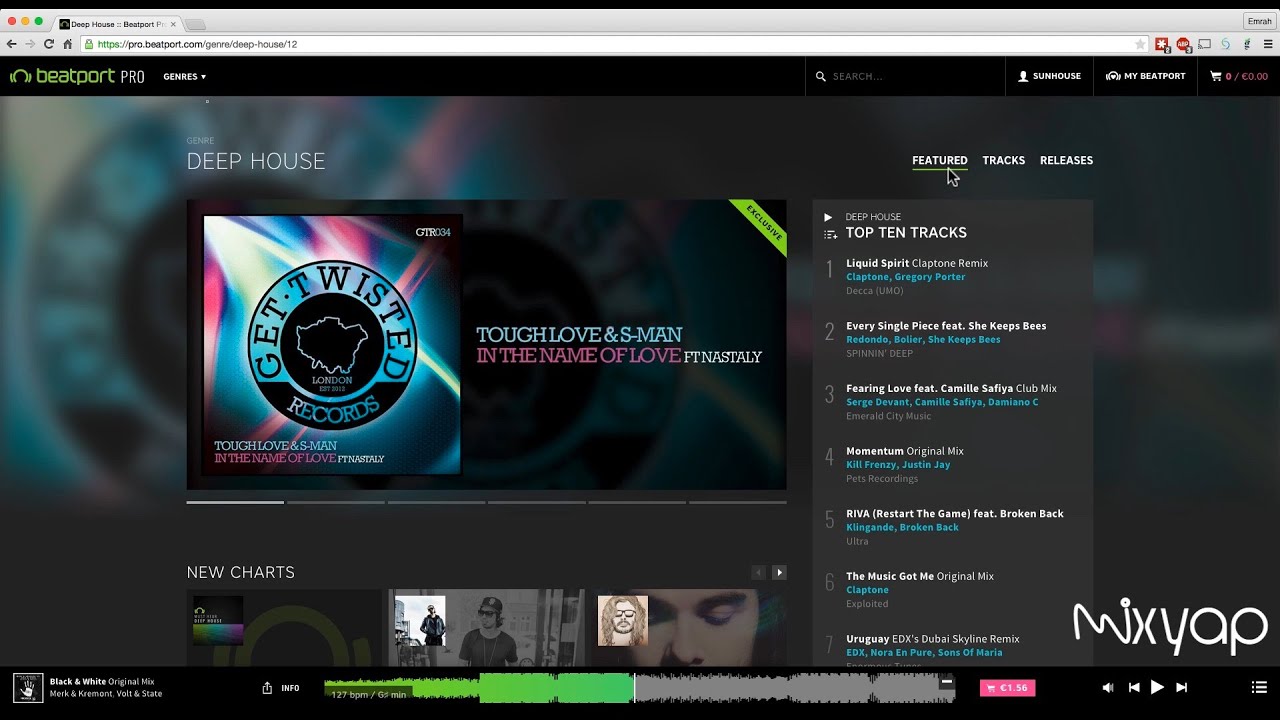1280x720 pixels.
Task: Open the Sunhouse account menu
Action: pos(1049,76)
